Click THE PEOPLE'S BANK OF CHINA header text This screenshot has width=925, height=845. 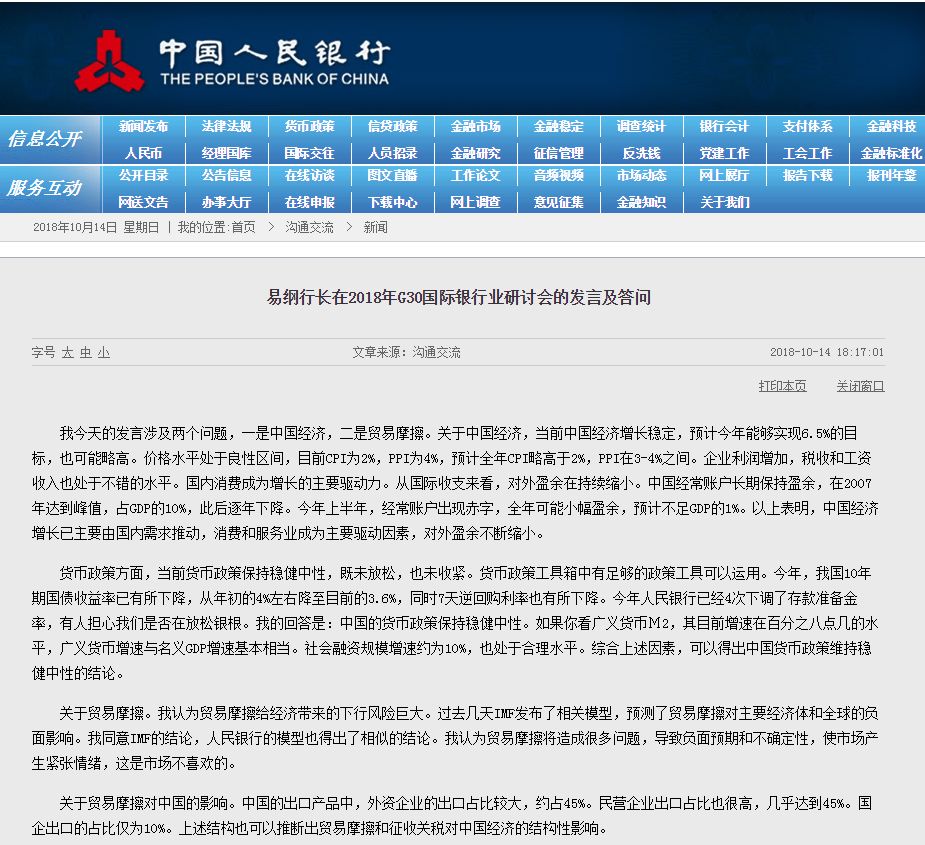coord(274,78)
